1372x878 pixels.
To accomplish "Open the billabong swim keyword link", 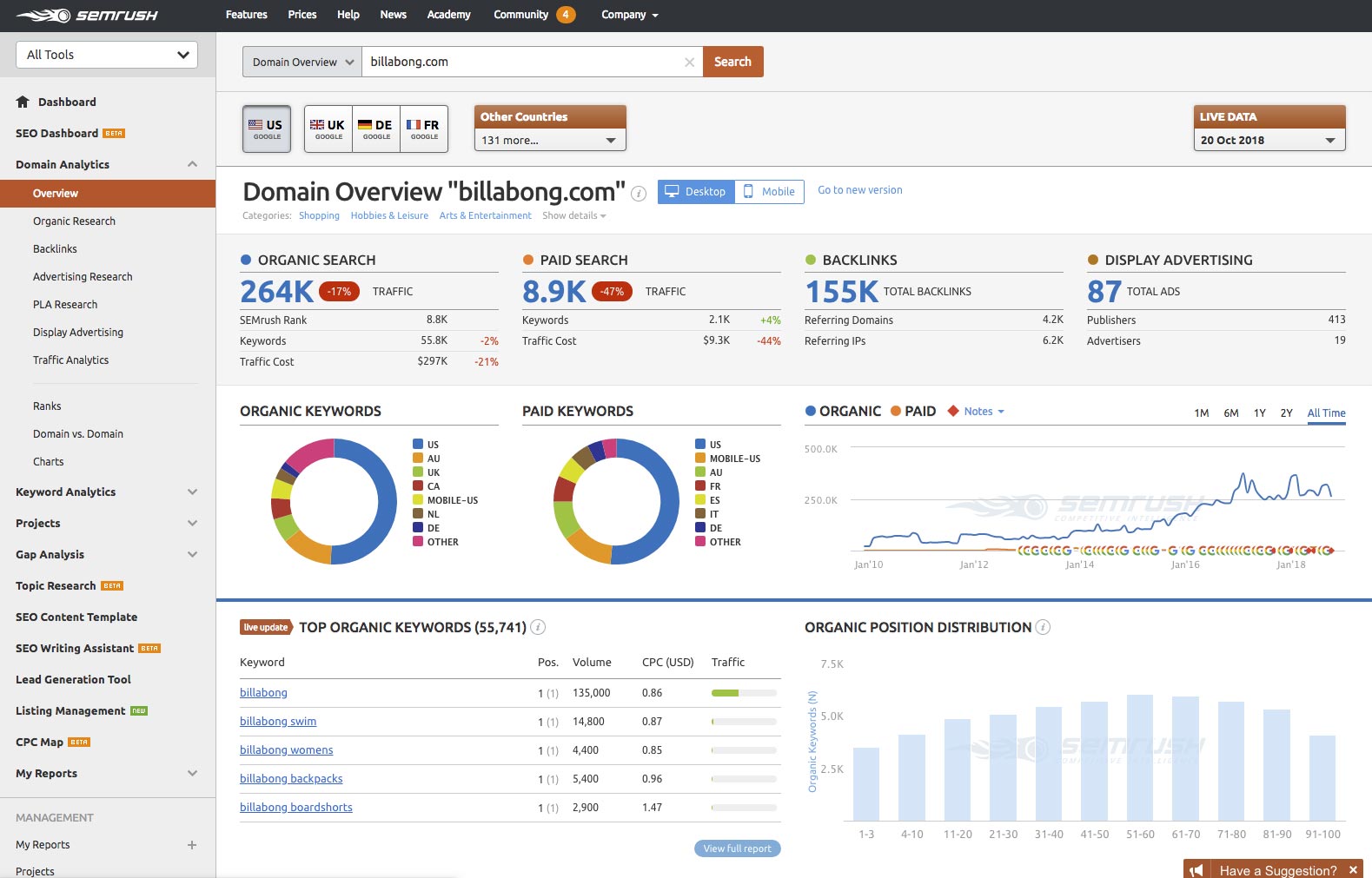I will tap(278, 722).
